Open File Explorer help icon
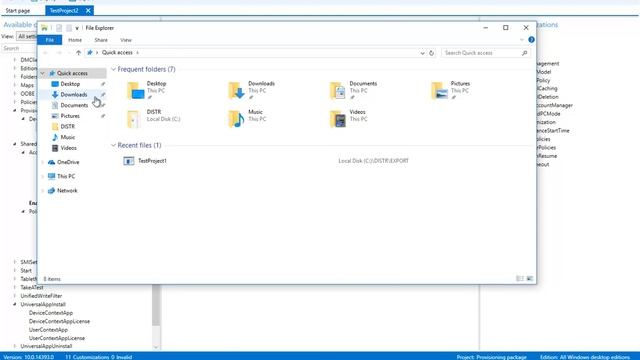This screenshot has height=360, width=640. 531,40
